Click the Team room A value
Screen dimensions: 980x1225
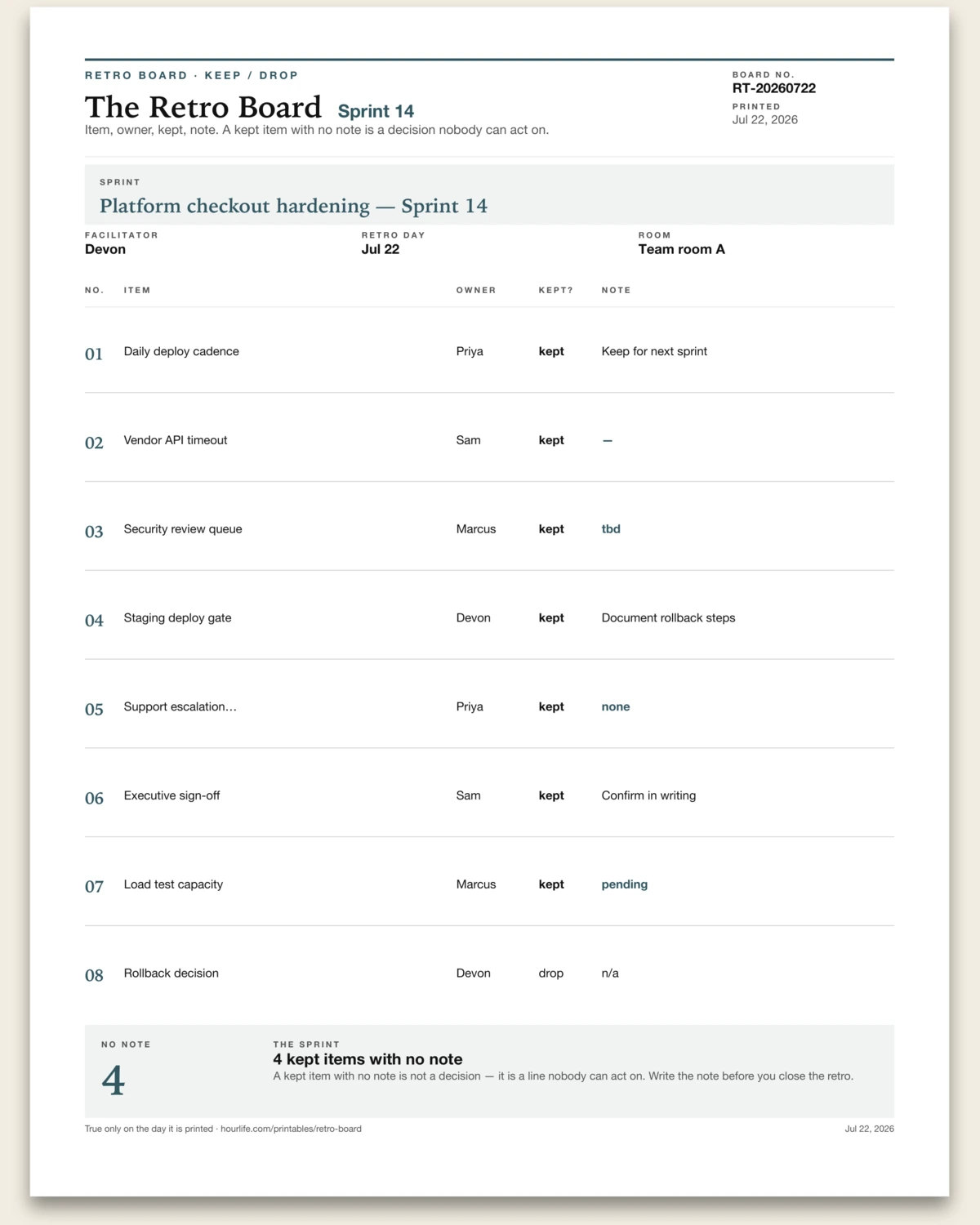point(681,249)
